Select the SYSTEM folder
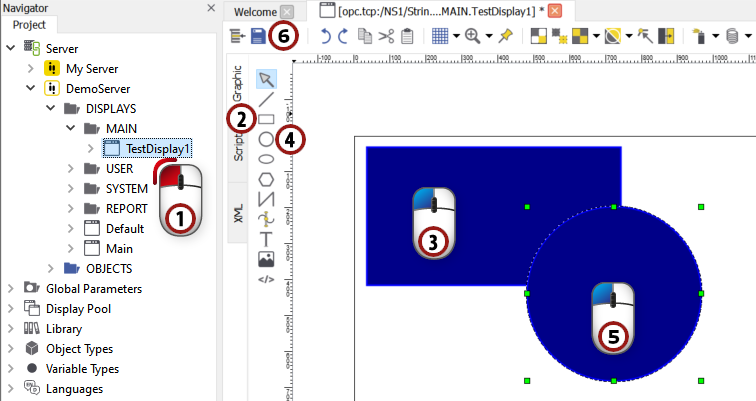 (127, 188)
